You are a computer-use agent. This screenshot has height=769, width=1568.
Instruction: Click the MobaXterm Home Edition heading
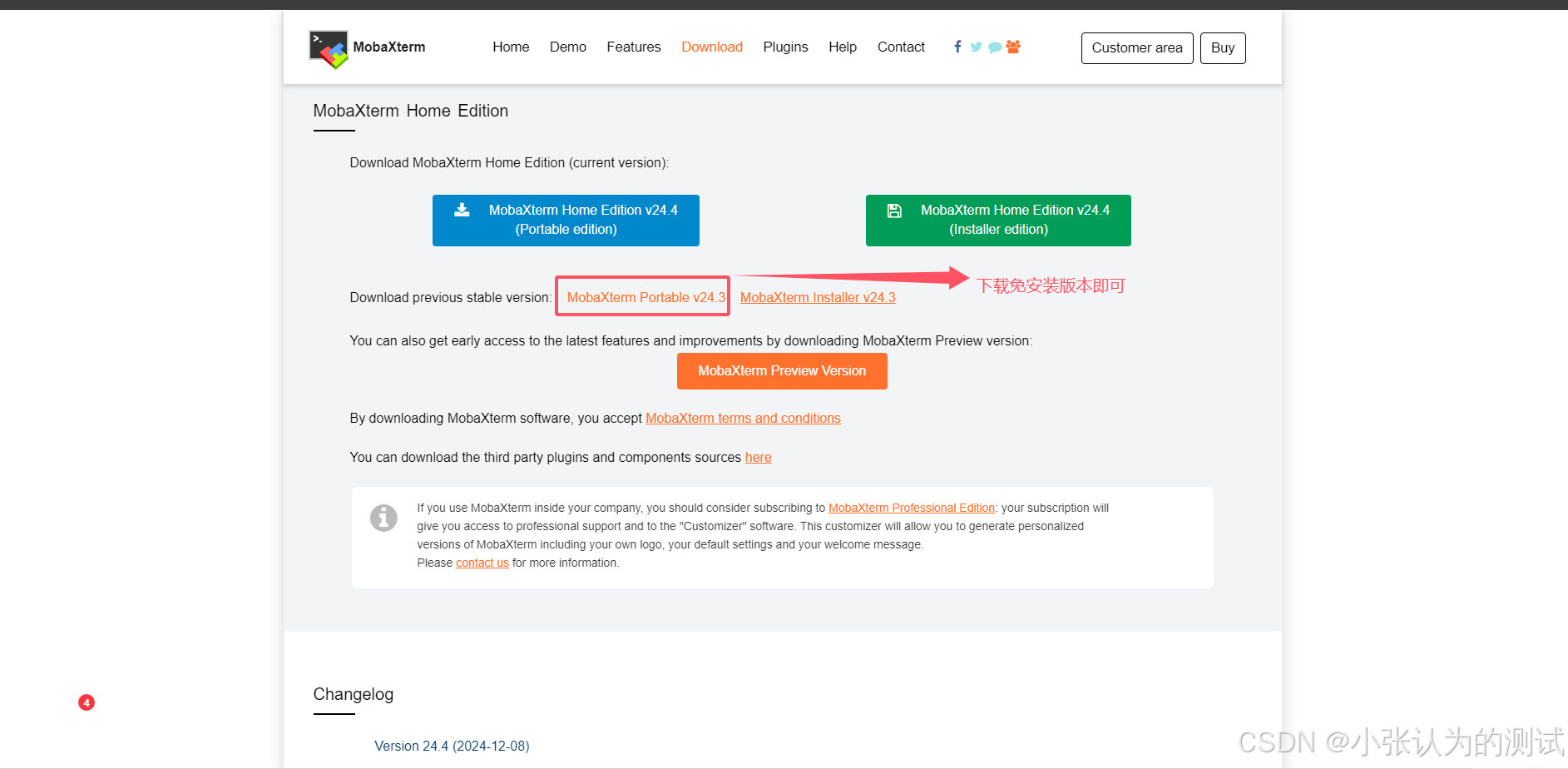point(411,111)
